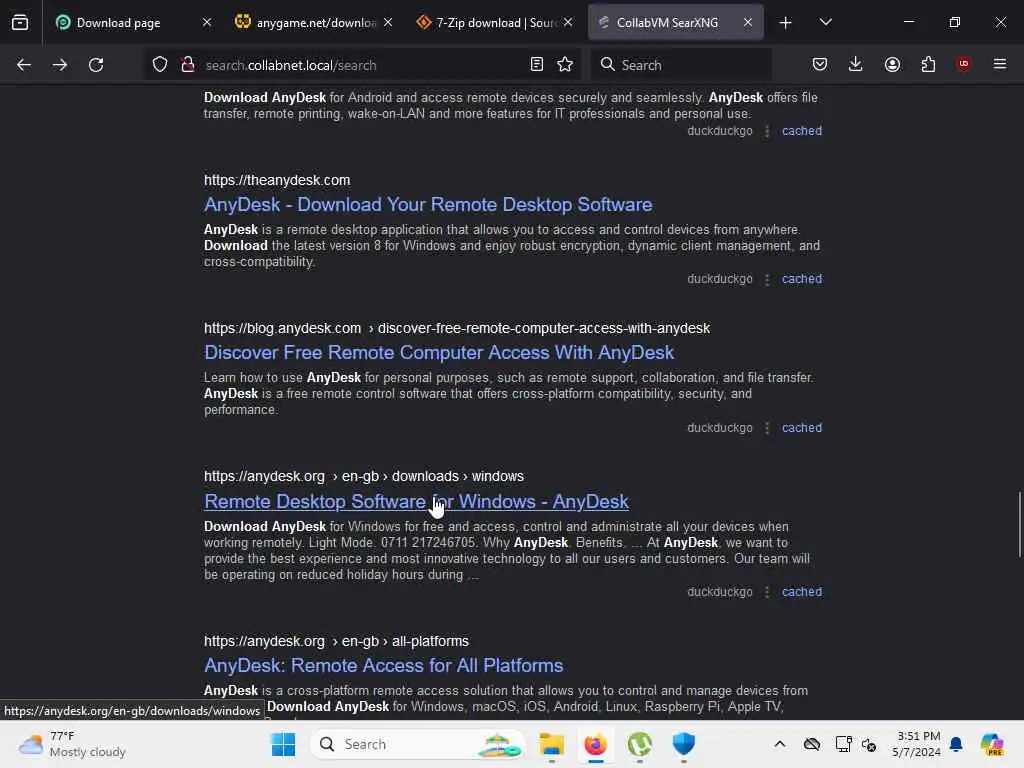
Task: Open a new tab
Action: pyautogui.click(x=785, y=23)
